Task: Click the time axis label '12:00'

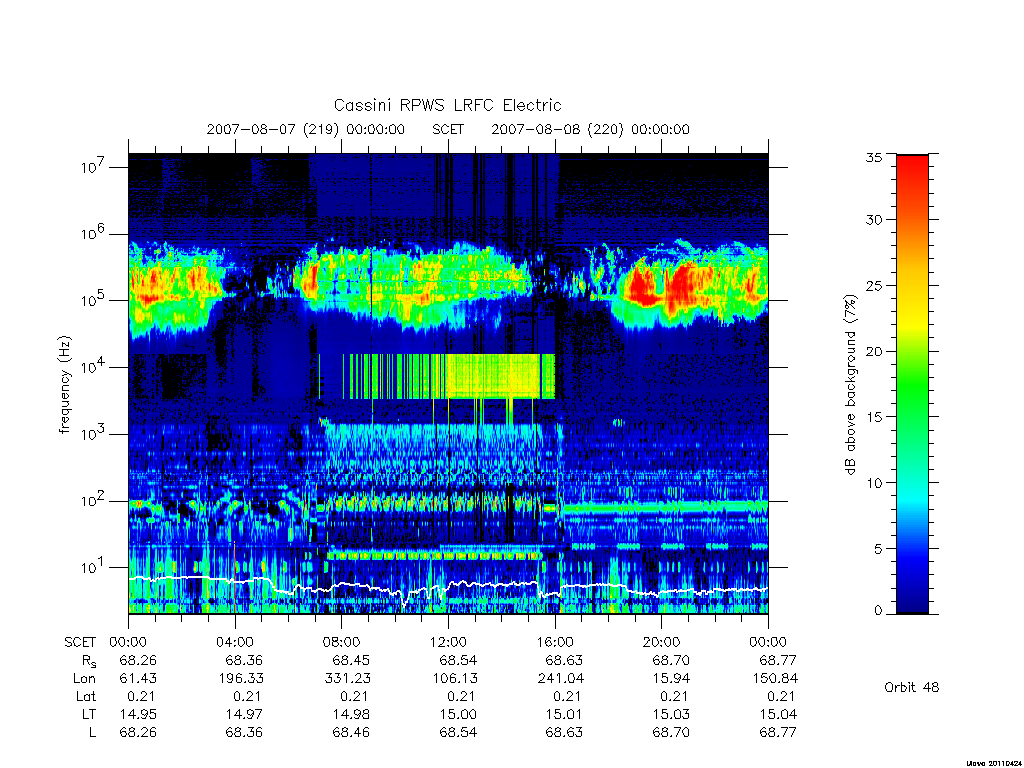Action: [x=448, y=642]
